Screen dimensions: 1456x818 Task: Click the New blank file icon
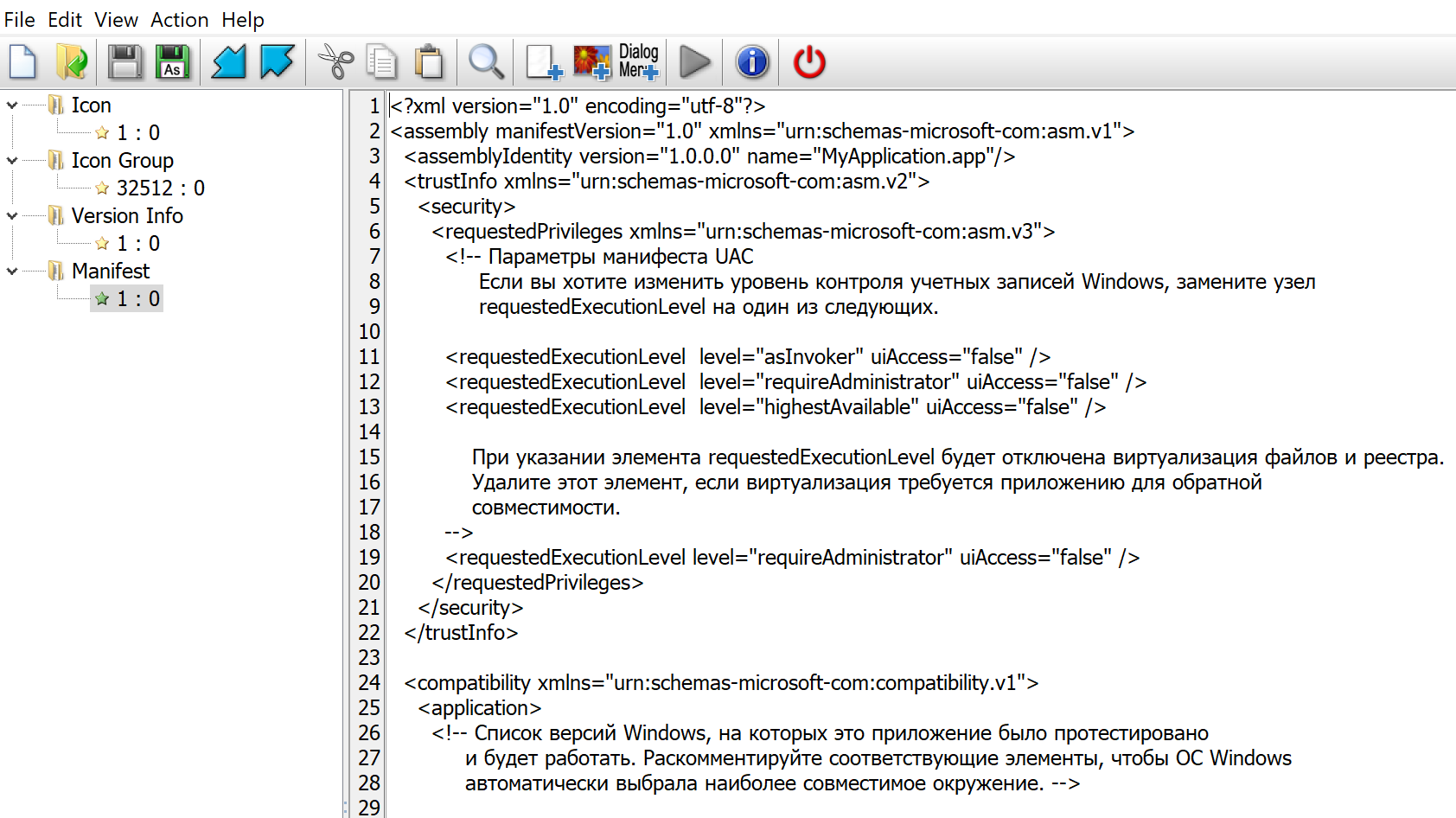(x=23, y=62)
